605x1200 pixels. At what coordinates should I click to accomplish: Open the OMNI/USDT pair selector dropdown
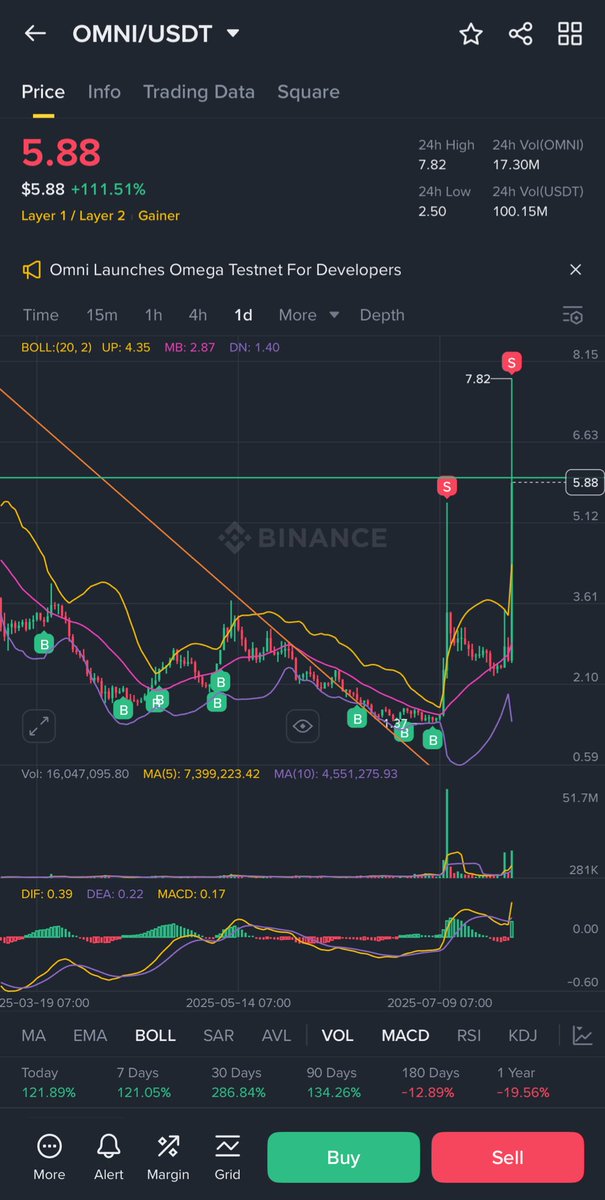click(x=156, y=34)
